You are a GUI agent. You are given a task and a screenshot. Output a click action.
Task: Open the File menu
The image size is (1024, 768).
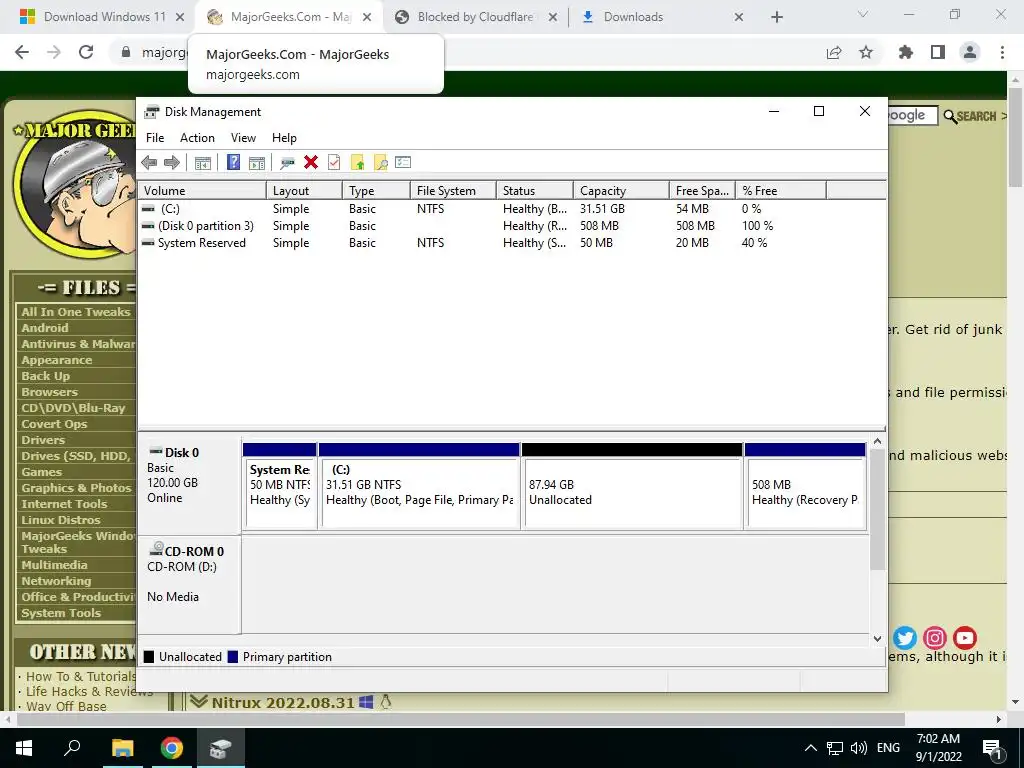(155, 138)
